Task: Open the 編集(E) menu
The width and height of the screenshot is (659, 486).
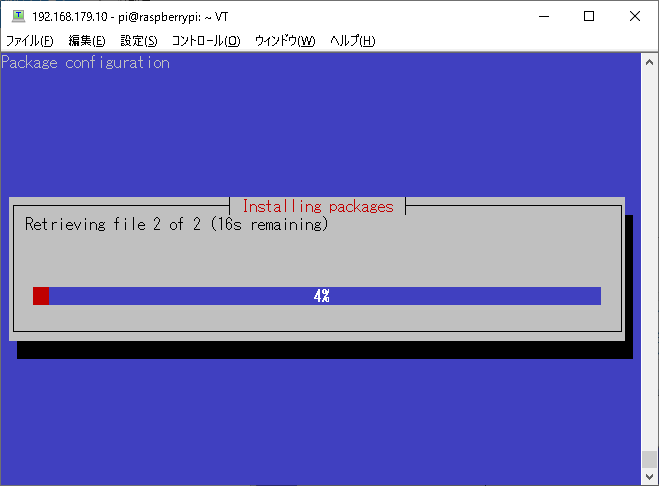Action: [87, 41]
